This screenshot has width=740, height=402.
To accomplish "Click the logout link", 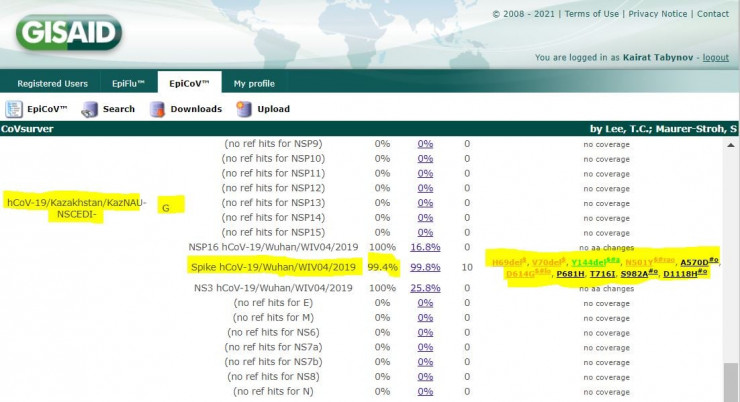I will coord(715,58).
